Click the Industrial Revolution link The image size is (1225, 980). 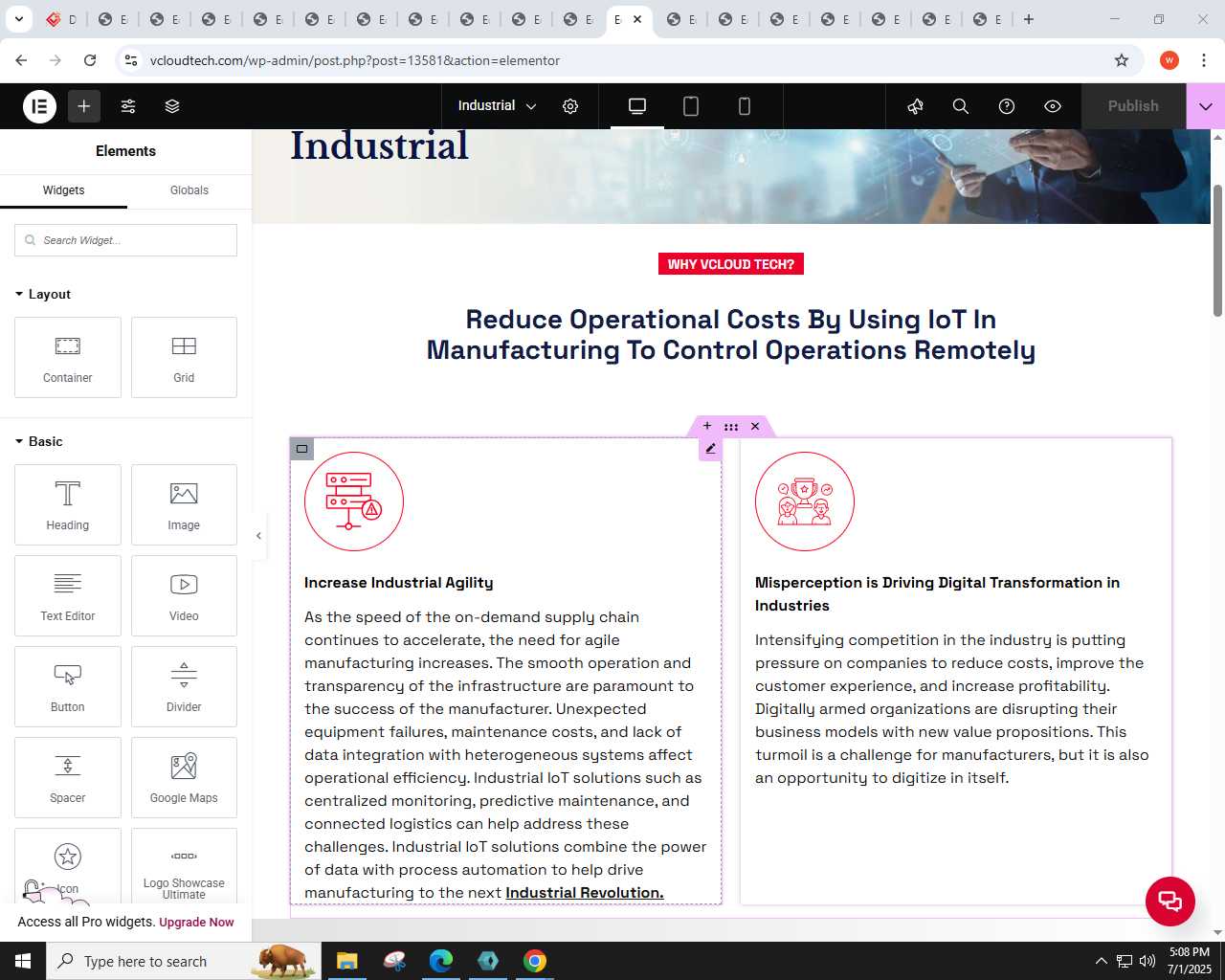click(584, 893)
